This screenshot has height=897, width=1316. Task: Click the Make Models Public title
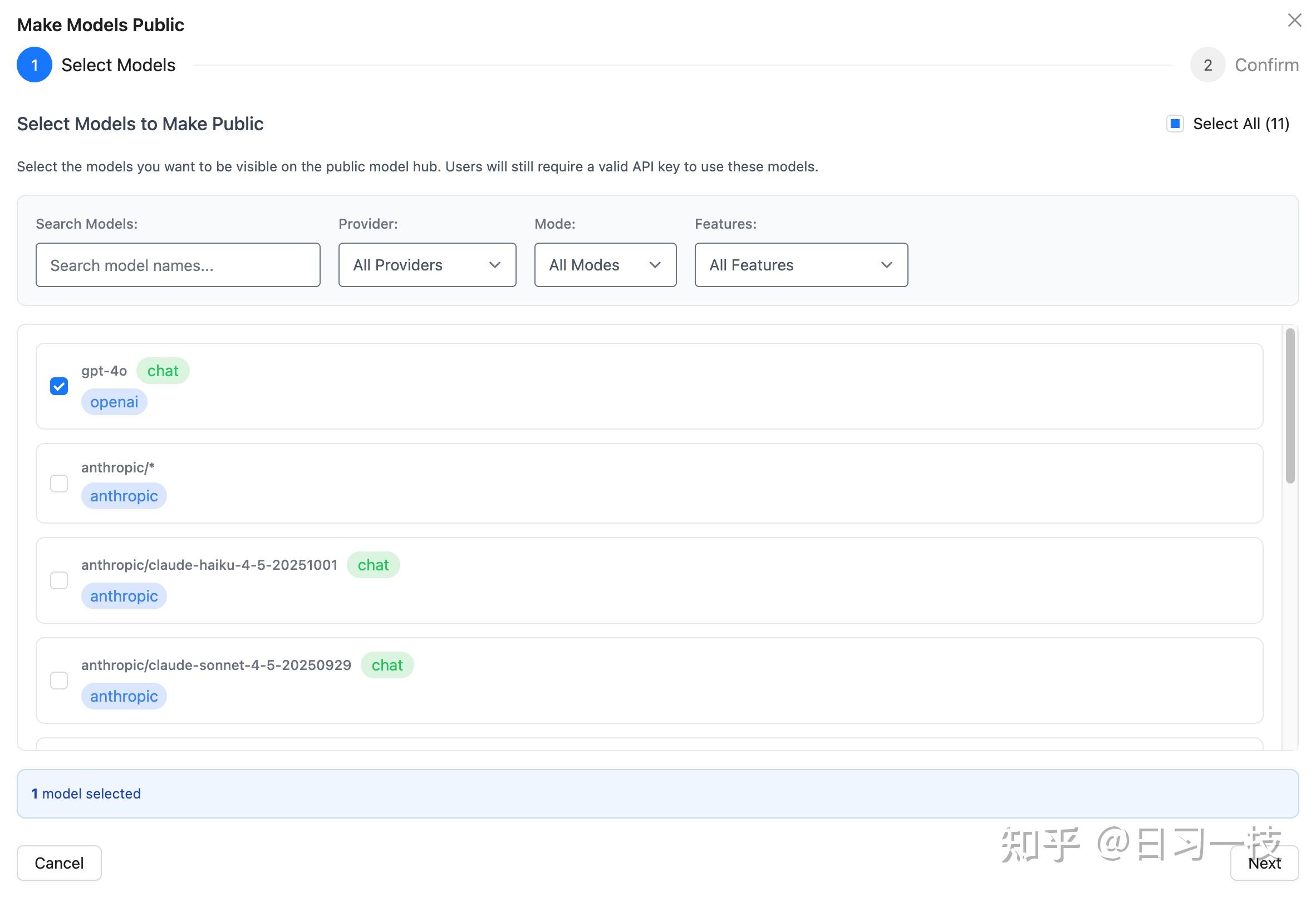[x=100, y=25]
